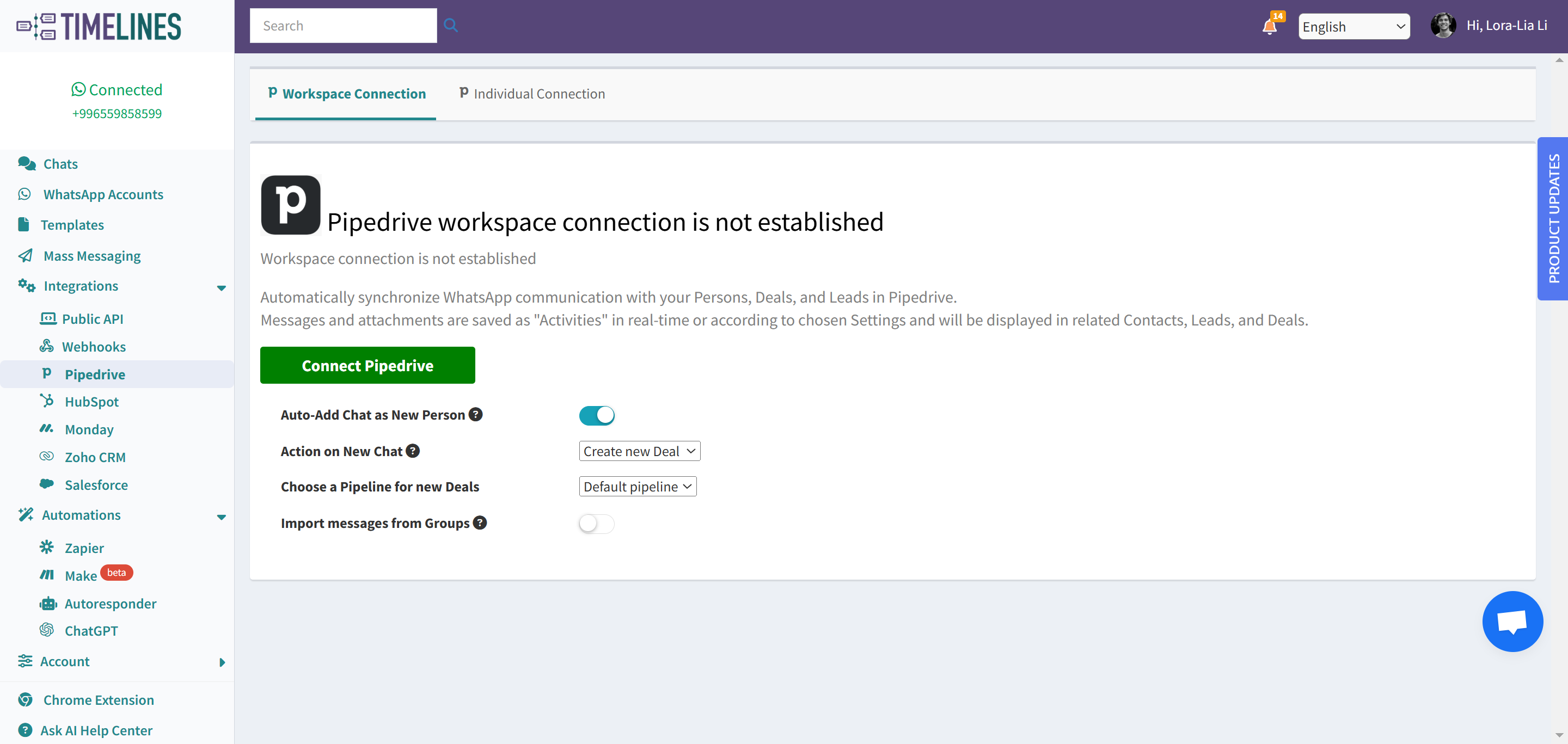Viewport: 1568px width, 744px height.
Task: Click the user avatar picture
Action: click(x=1443, y=26)
